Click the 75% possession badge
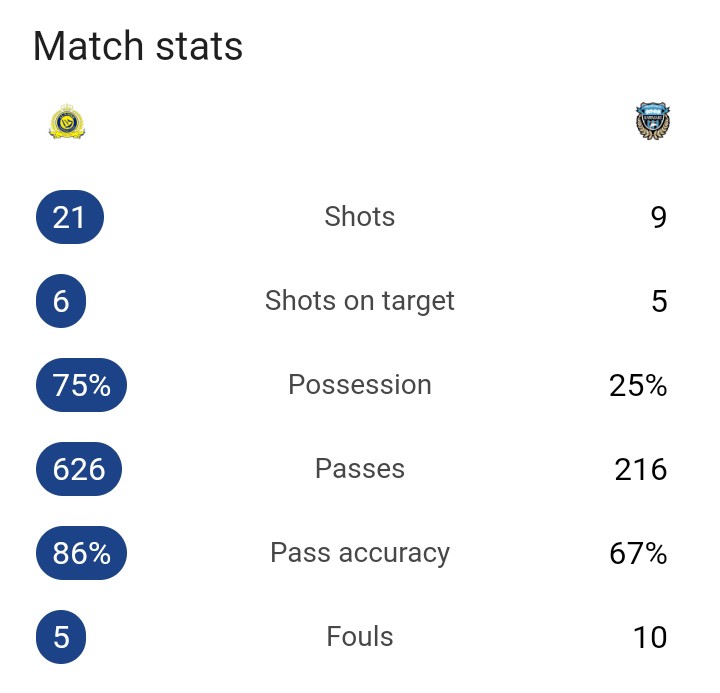The image size is (720, 693). (81, 385)
